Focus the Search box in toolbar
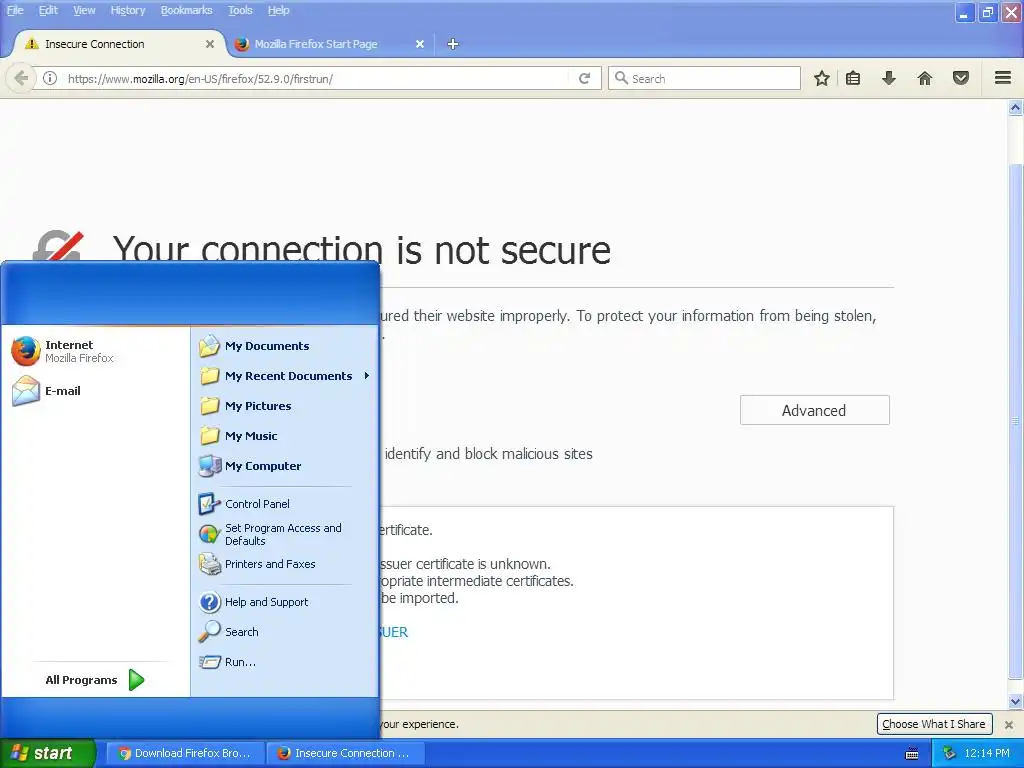This screenshot has width=1024, height=768. coord(704,78)
